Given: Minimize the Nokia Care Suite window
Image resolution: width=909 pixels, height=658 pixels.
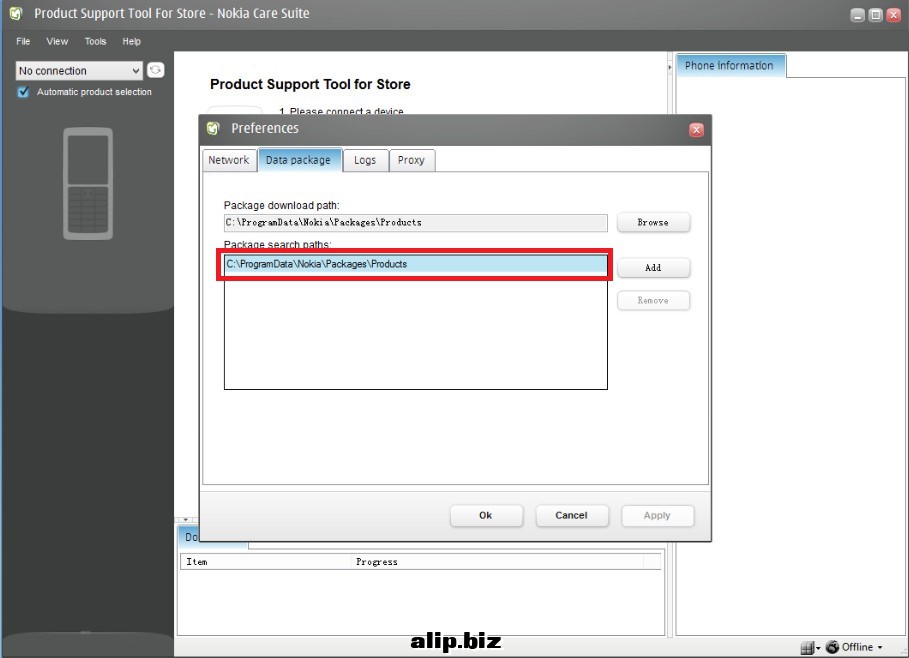Looking at the screenshot, I should click(857, 15).
